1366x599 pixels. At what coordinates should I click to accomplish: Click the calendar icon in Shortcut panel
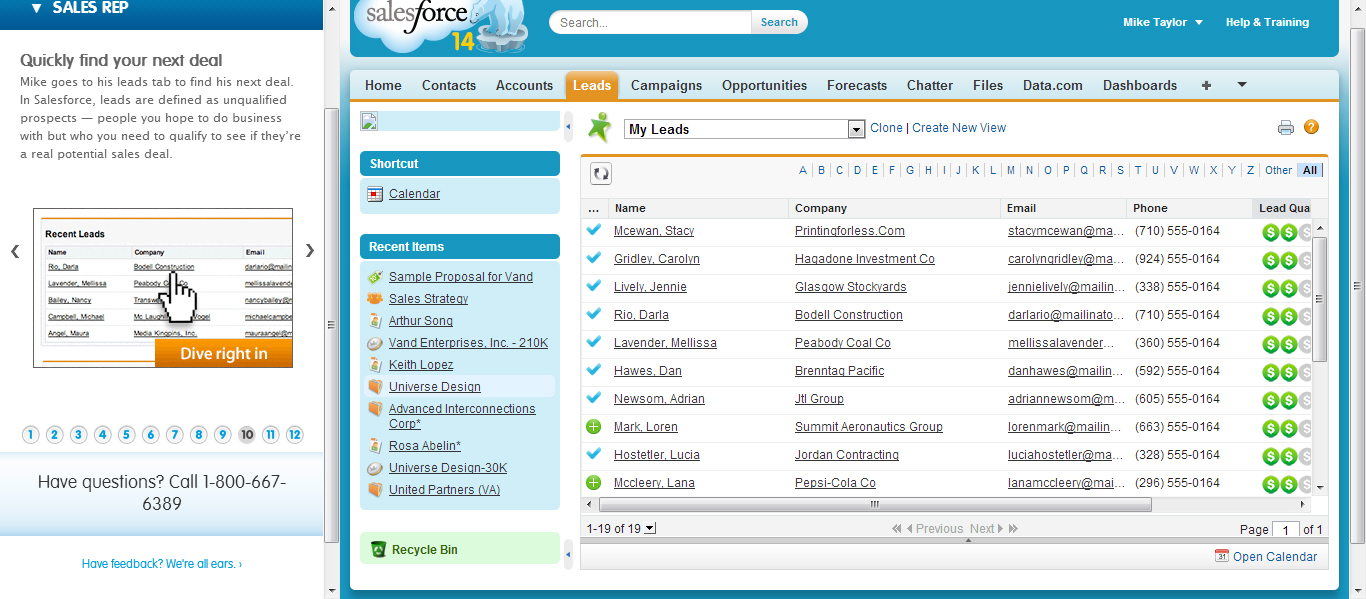375,194
